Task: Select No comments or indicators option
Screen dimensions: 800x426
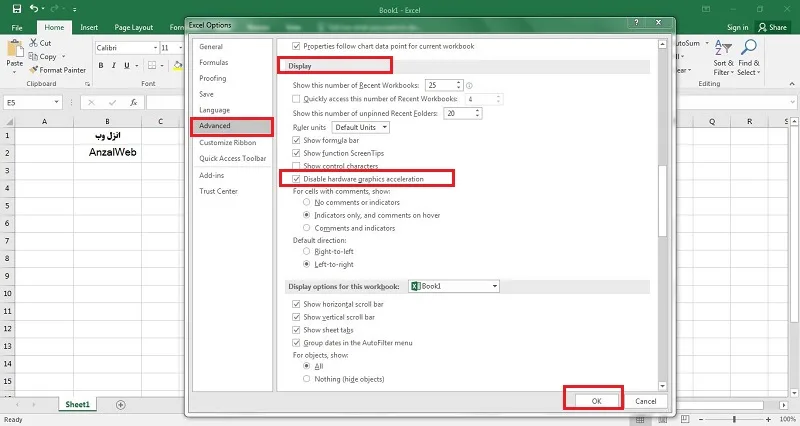Action: point(307,203)
